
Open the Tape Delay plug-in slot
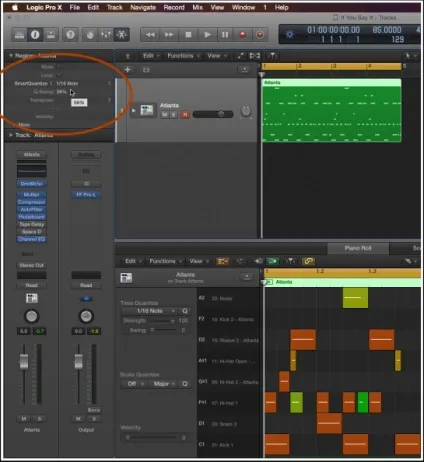(32, 224)
